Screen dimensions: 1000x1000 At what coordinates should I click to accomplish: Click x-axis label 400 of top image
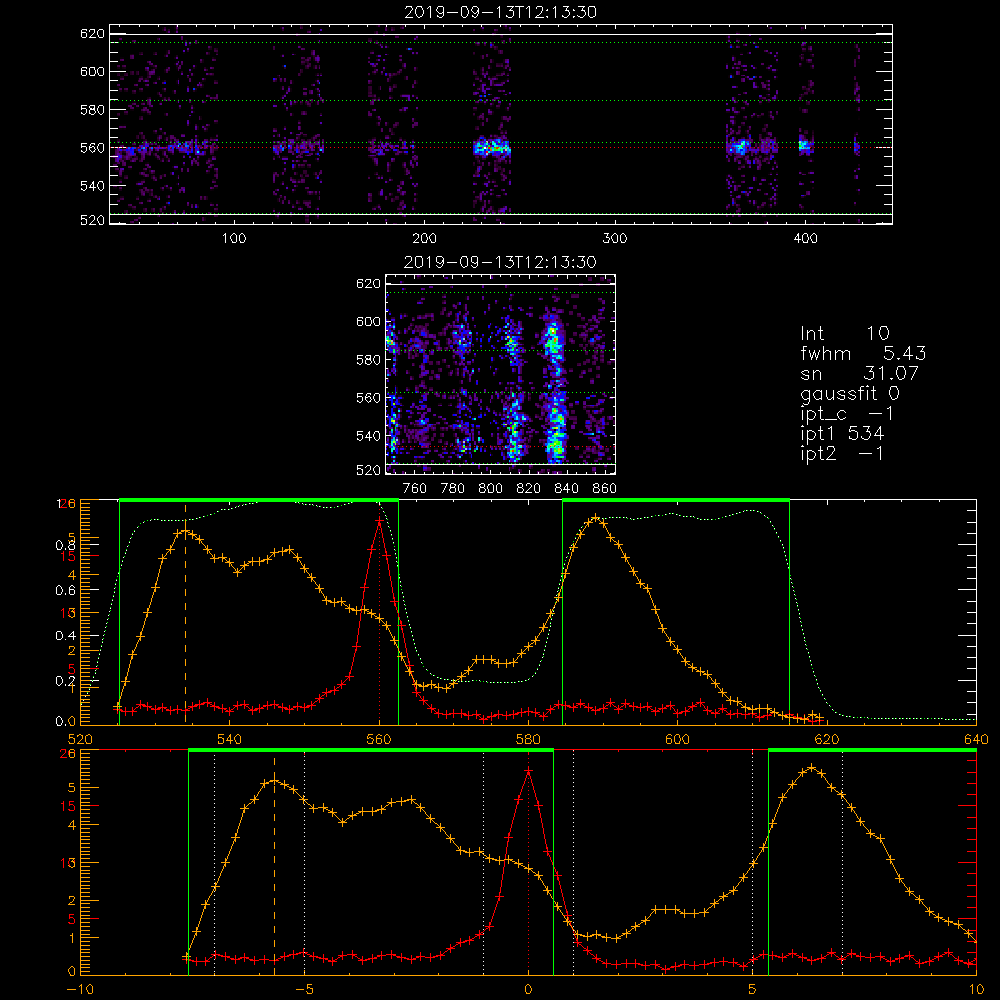tap(805, 239)
